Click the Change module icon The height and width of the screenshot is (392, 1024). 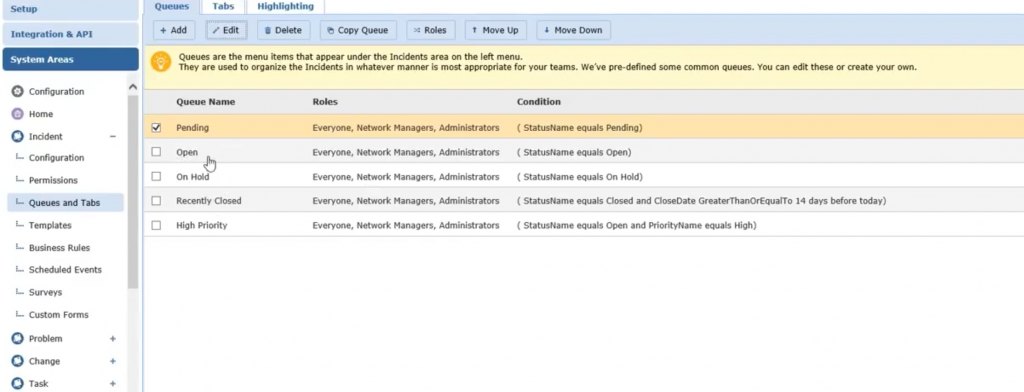[18, 361]
